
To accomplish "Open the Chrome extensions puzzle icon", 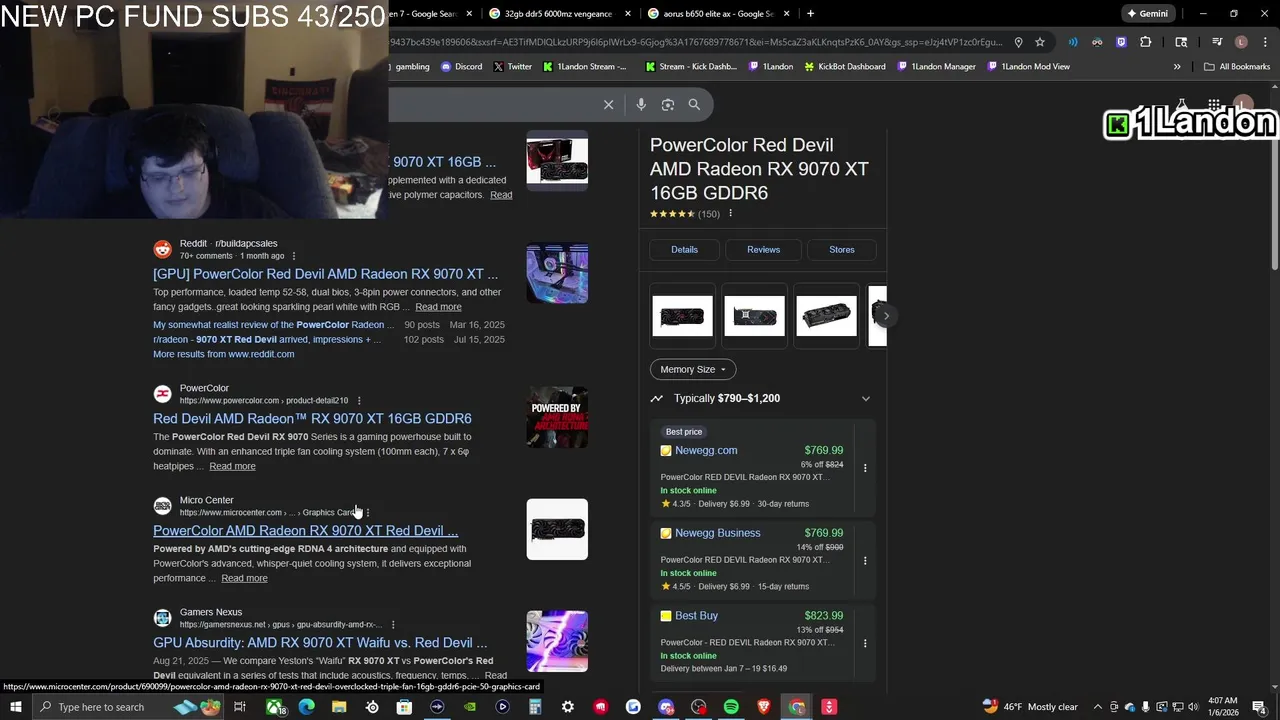I will click(1146, 42).
